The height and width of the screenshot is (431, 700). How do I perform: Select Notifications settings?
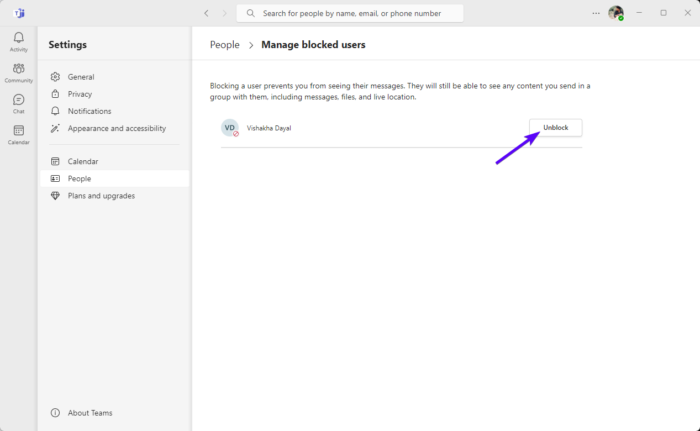[x=90, y=111]
